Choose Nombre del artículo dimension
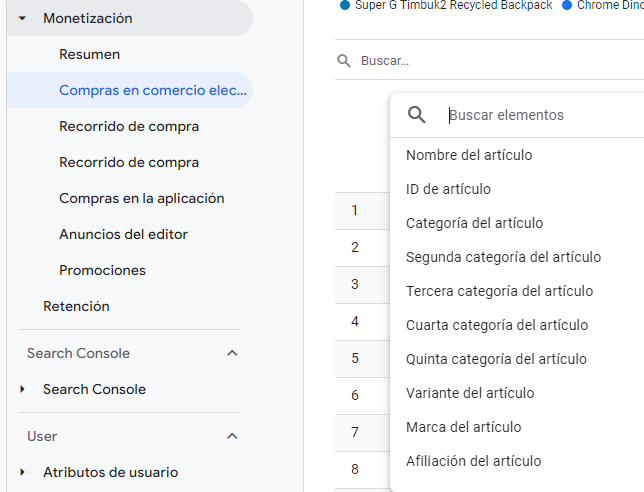644x492 pixels. (469, 155)
